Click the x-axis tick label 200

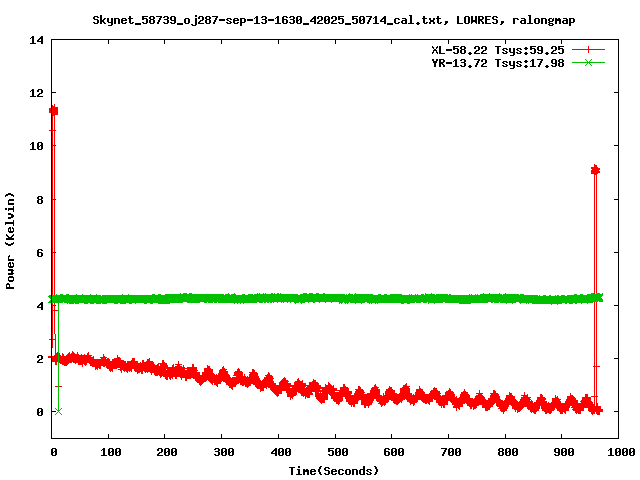[x=167, y=452]
